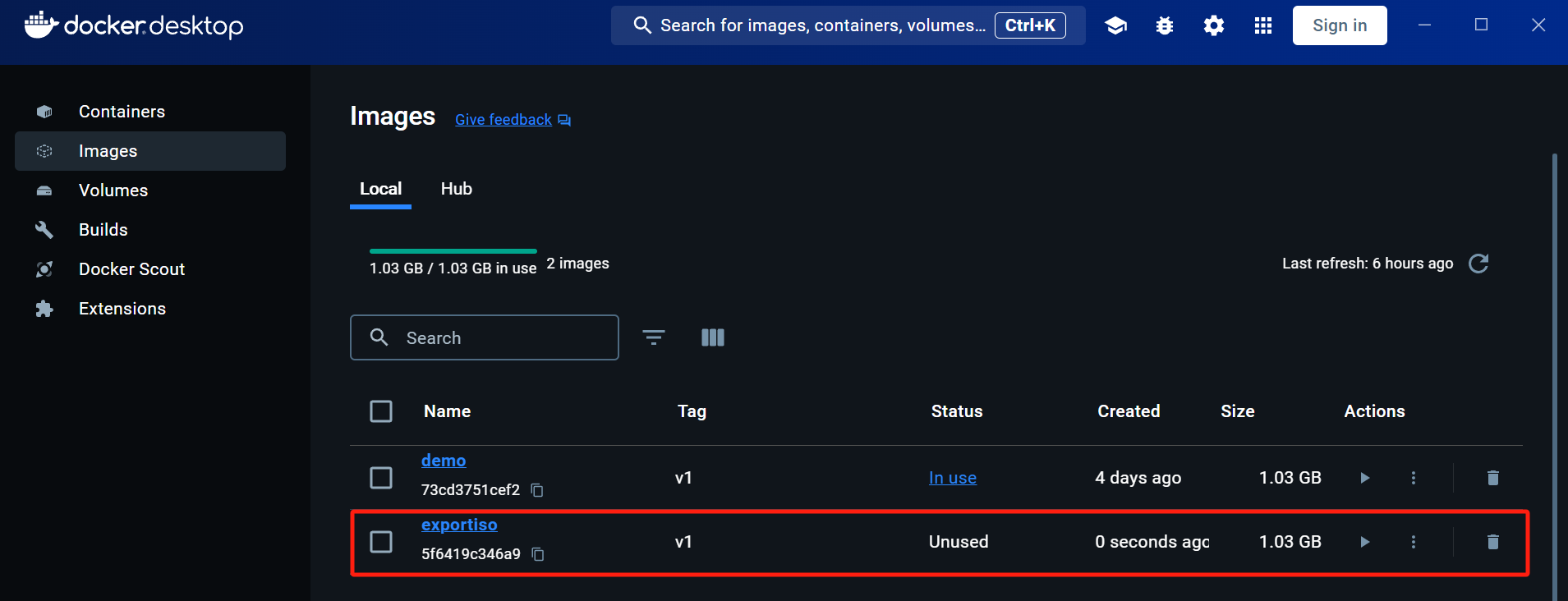Focus the images Search field
The width and height of the screenshot is (1568, 601).
point(485,337)
